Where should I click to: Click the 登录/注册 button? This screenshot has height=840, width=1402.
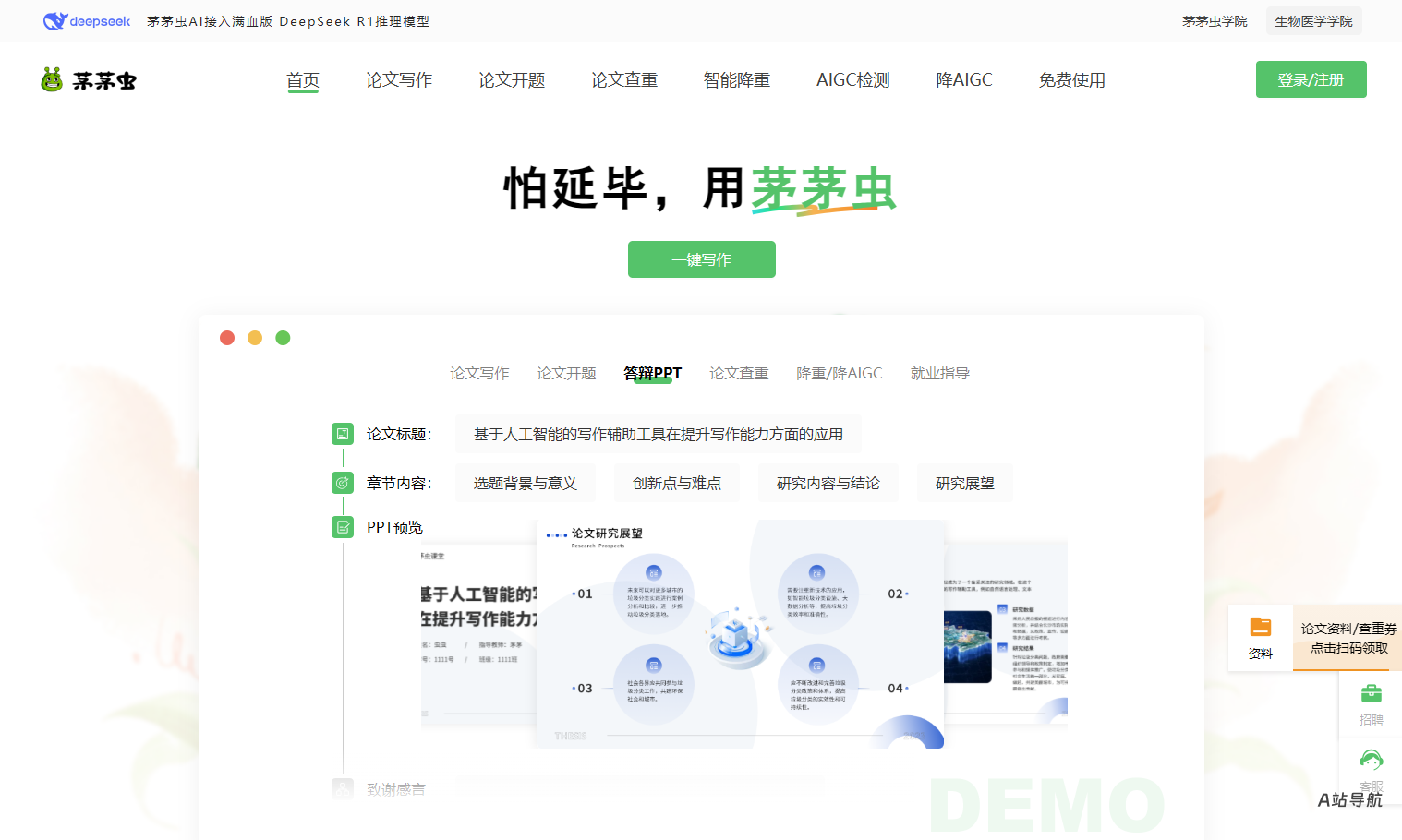click(1311, 79)
